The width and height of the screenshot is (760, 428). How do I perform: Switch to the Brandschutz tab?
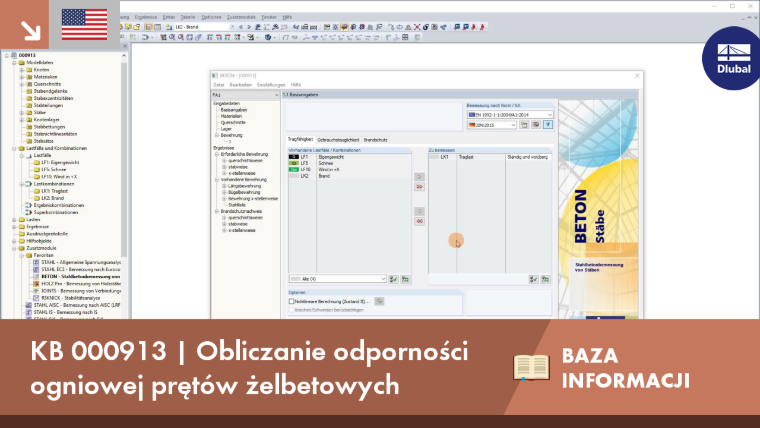(x=376, y=140)
